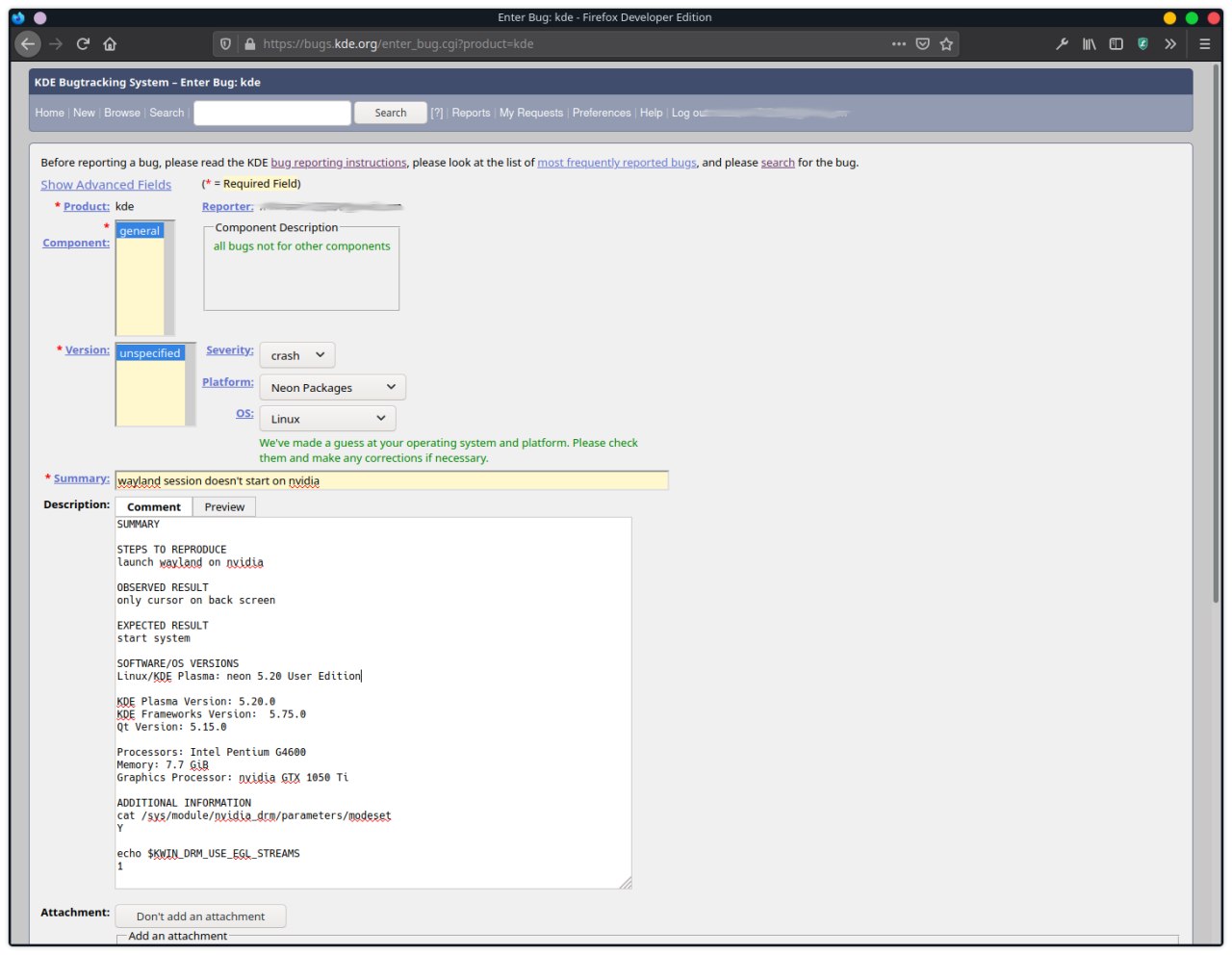Open My Requests in the navigation bar
The width and height of the screenshot is (1232, 955).
[531, 113]
